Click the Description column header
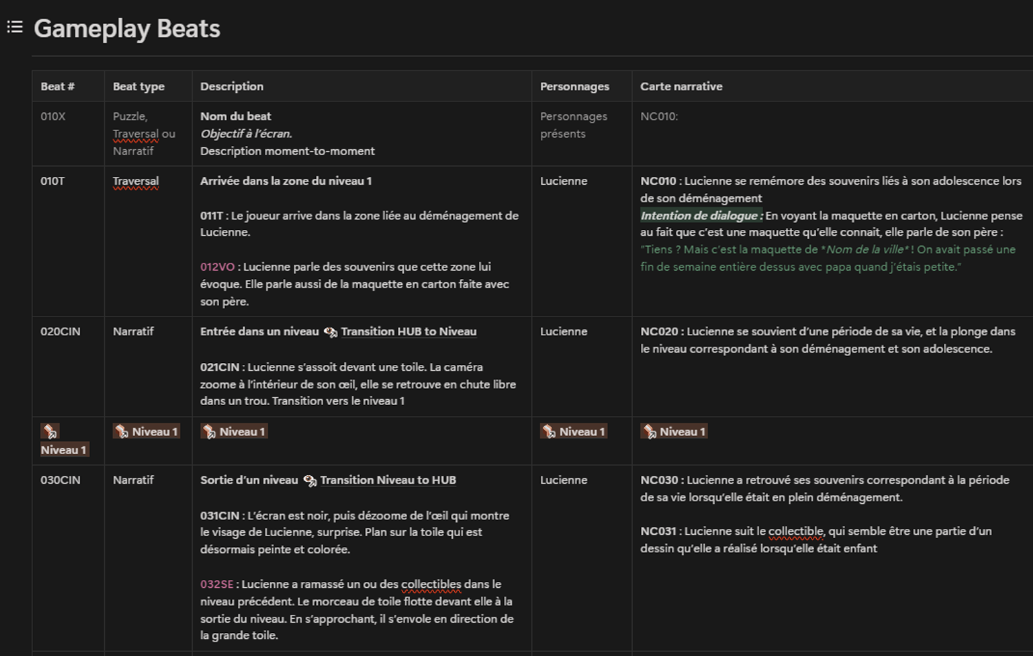The width and height of the screenshot is (1033, 656). [232, 87]
